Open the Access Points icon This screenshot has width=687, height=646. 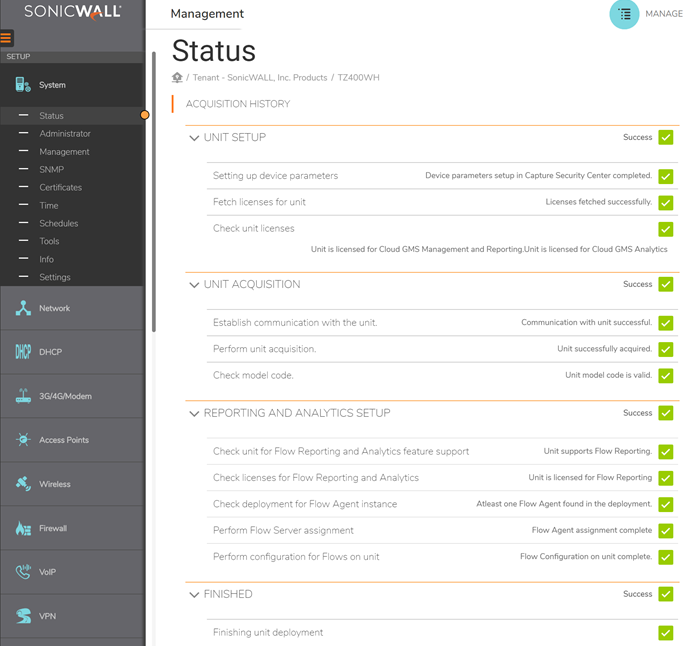pos(23,440)
